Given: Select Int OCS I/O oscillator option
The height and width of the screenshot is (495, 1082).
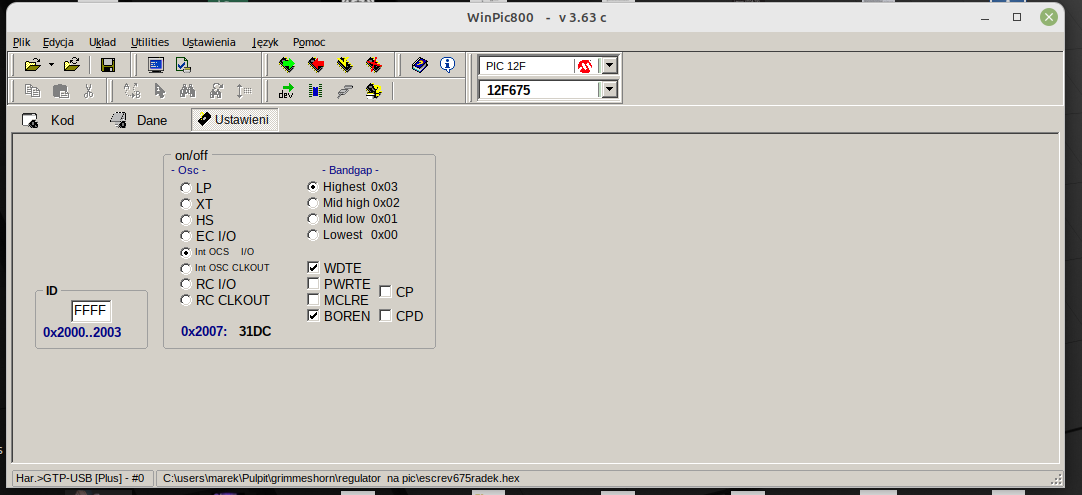Looking at the screenshot, I should (x=186, y=252).
